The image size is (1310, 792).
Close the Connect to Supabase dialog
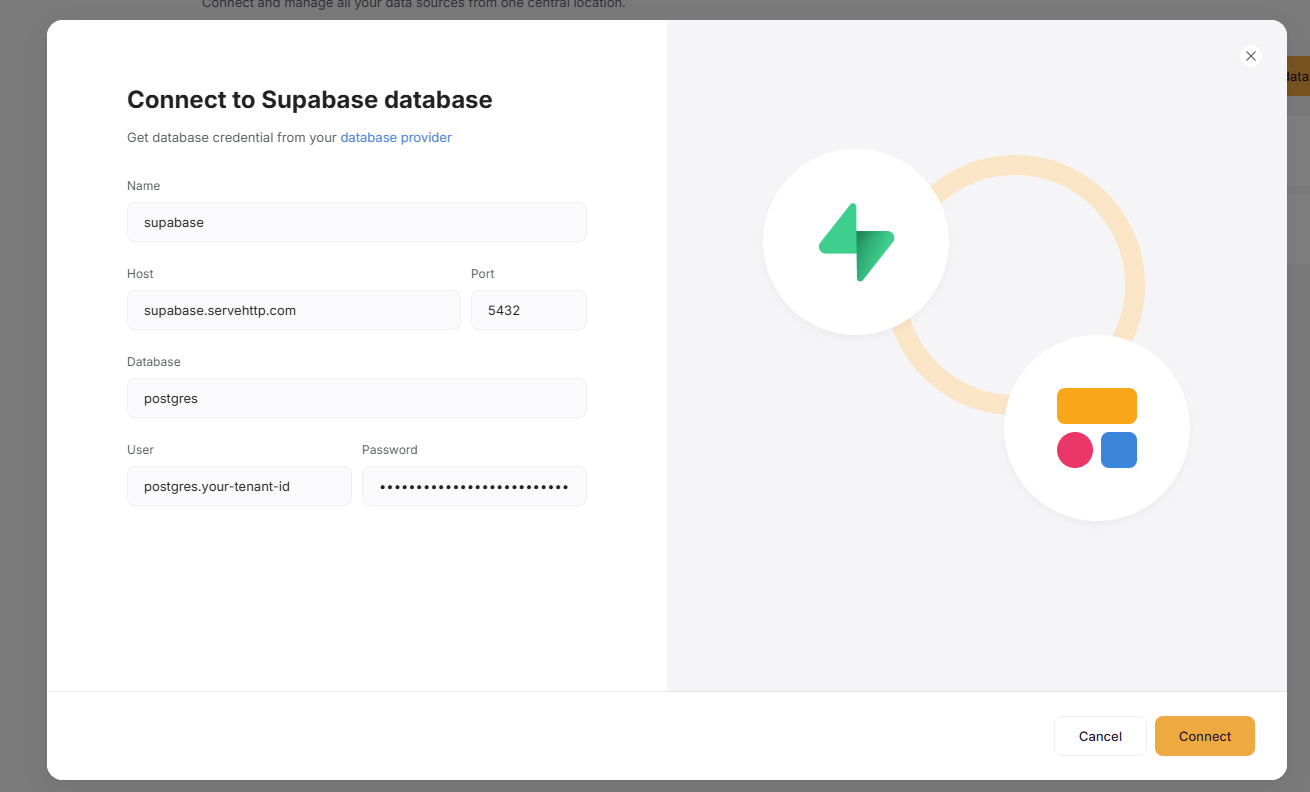(x=1250, y=56)
